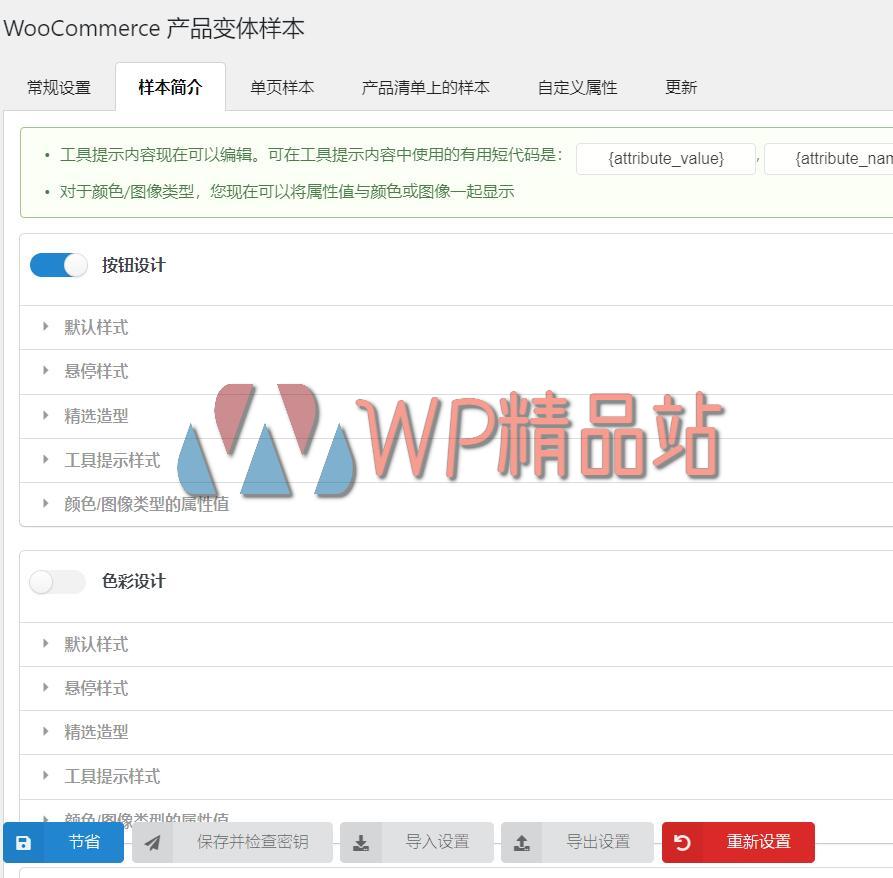Click the arrow icon next to 工具提示样式

point(44,460)
